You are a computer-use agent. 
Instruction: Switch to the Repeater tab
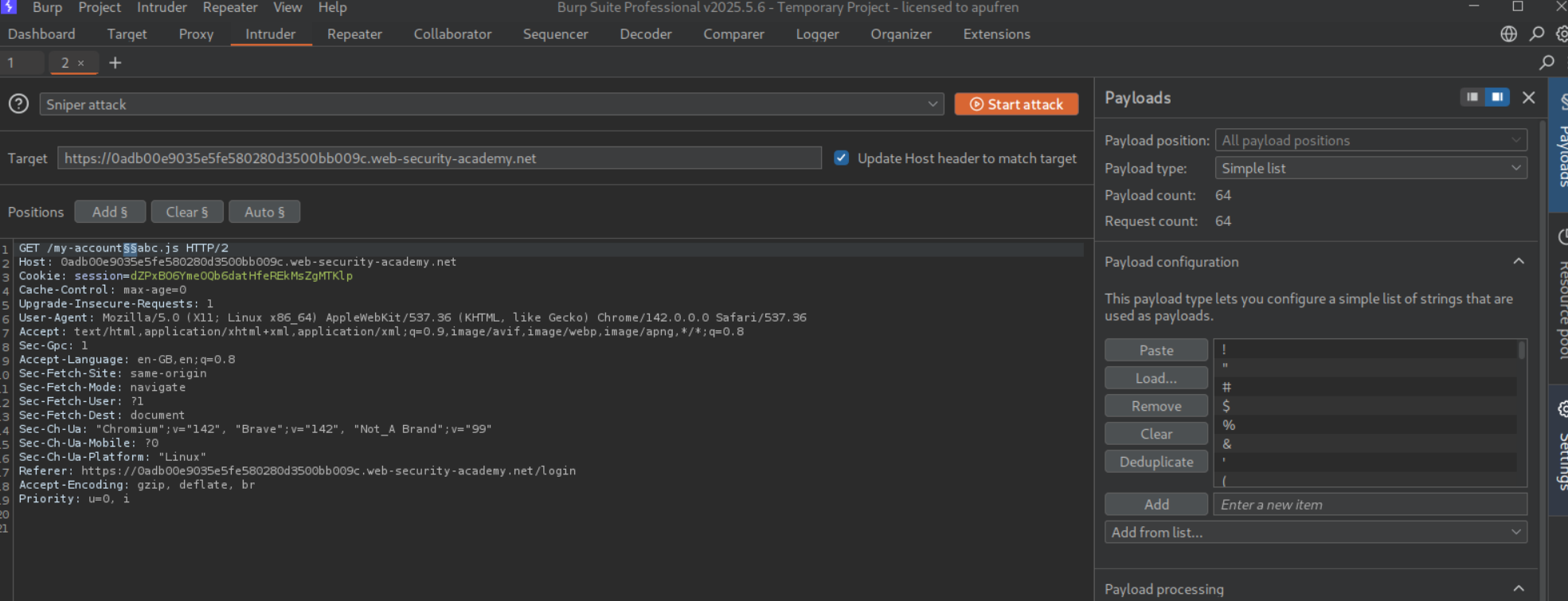354,34
